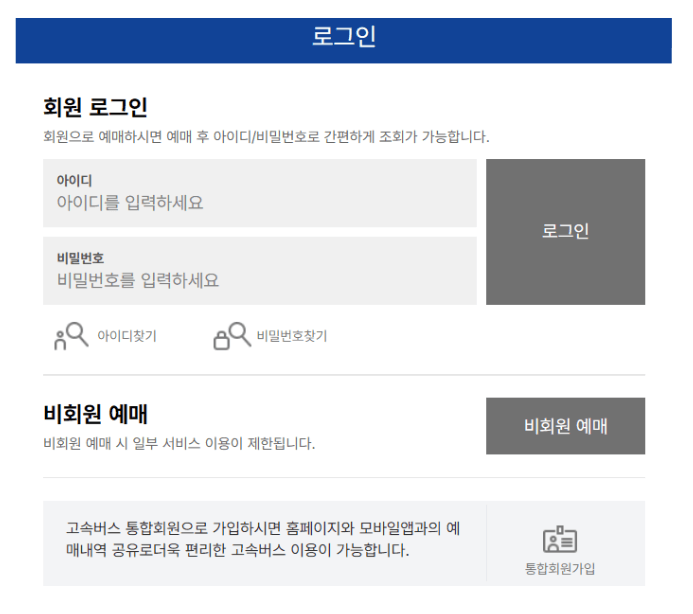Click the 회원 로그인 heading
The width and height of the screenshot is (693, 614).
[x=95, y=107]
